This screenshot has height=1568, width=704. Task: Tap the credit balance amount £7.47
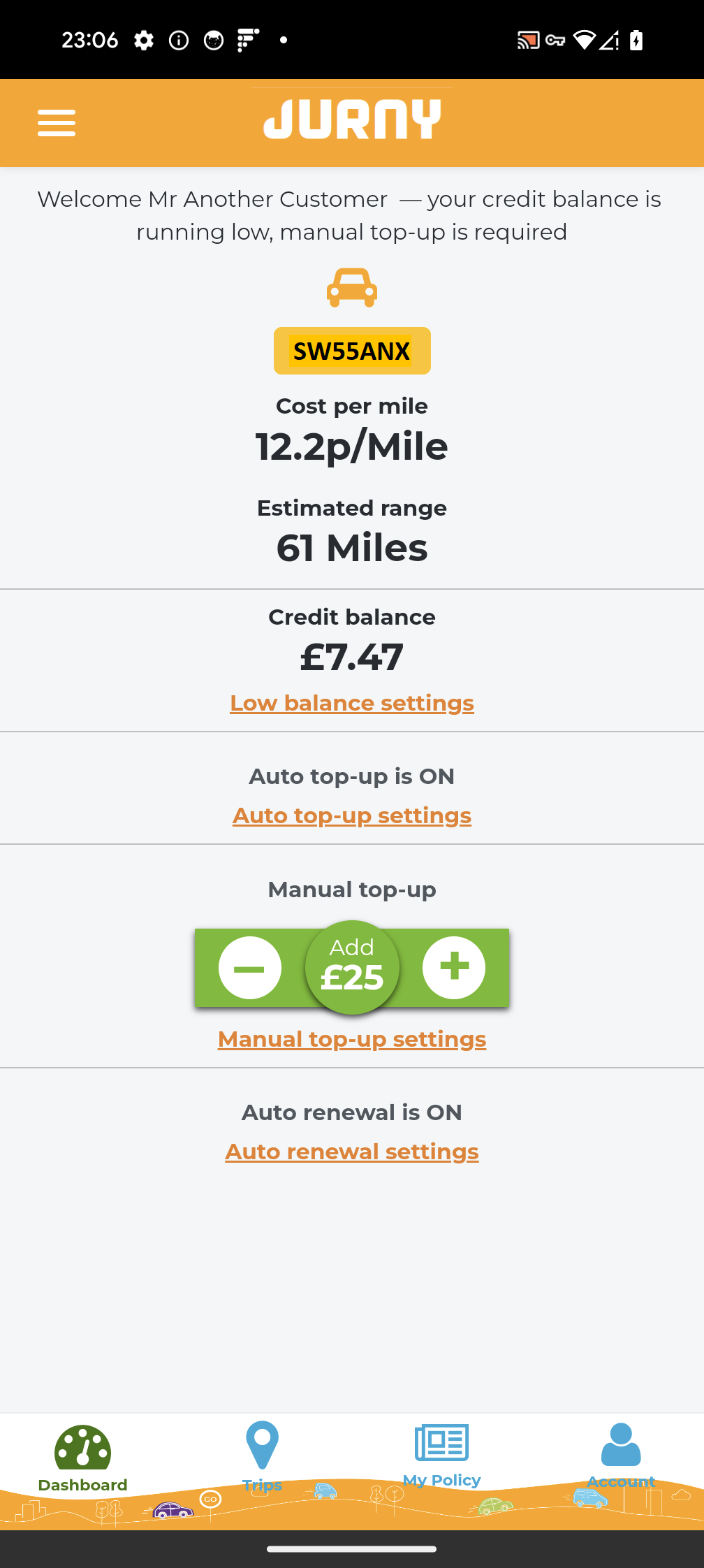352,658
